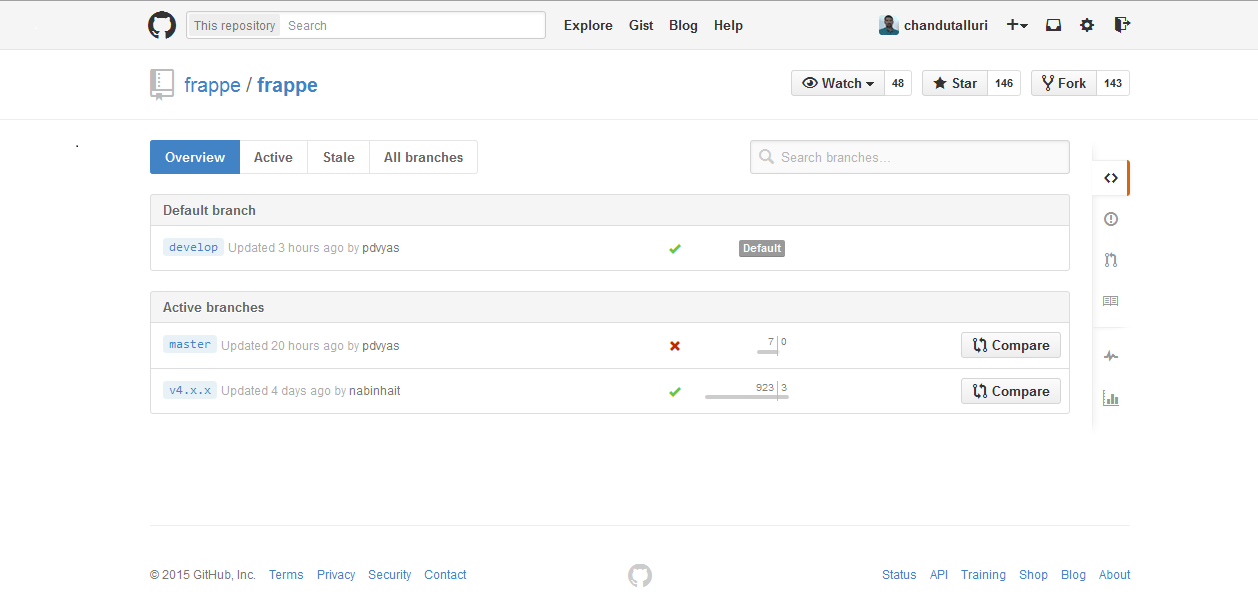Focus the repository Search field
This screenshot has width=1258, height=610.
coord(413,25)
